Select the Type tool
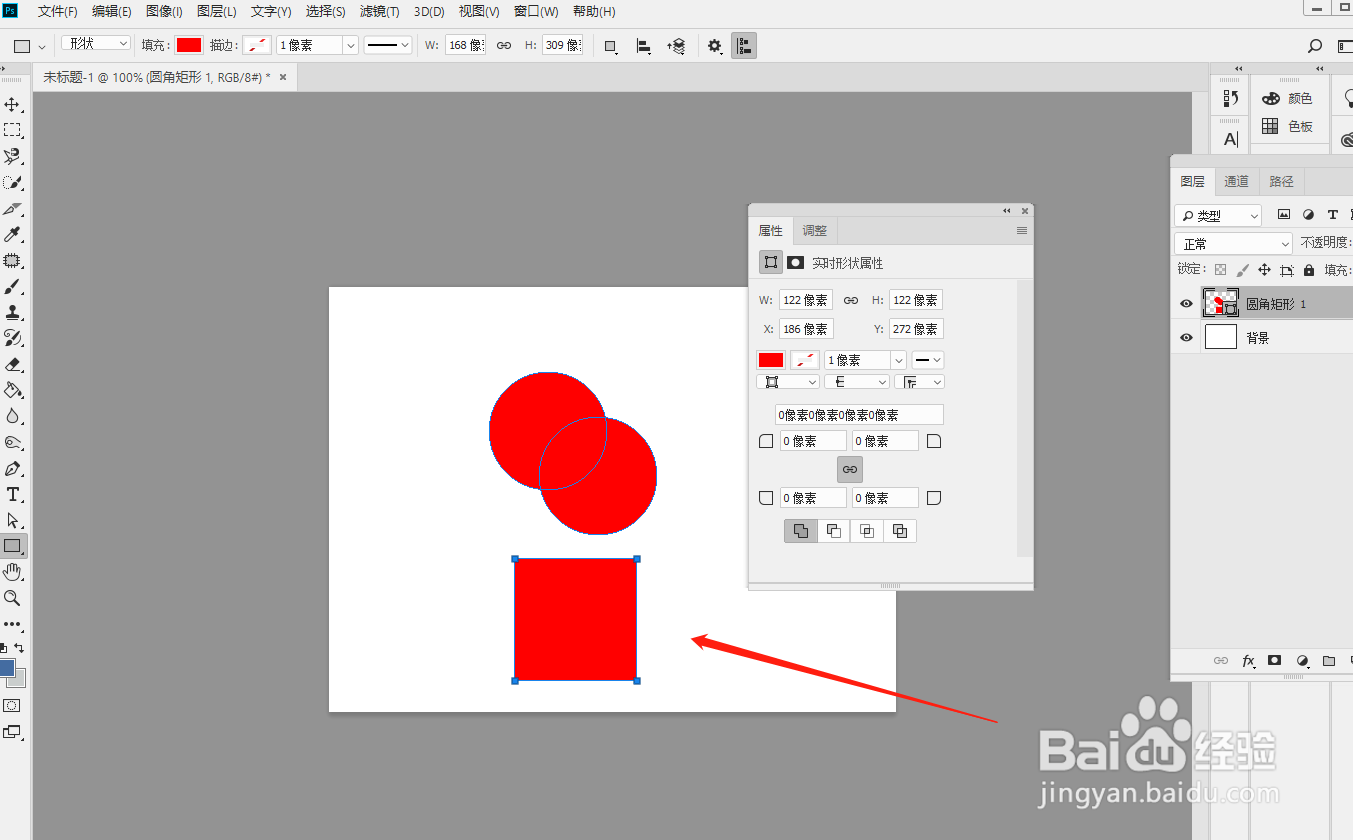 click(x=13, y=494)
